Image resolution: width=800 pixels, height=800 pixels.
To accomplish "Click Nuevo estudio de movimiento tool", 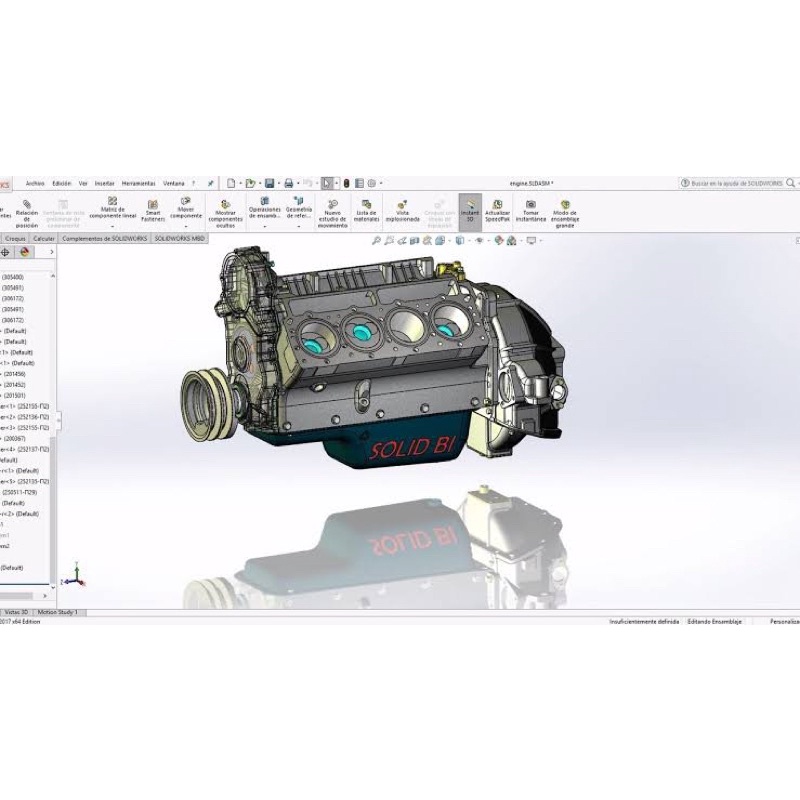I will (x=333, y=214).
